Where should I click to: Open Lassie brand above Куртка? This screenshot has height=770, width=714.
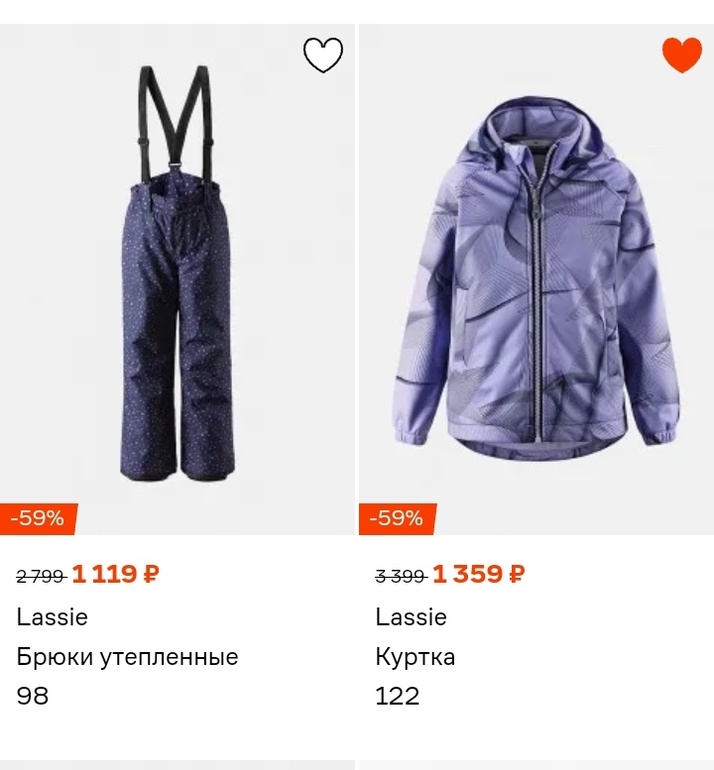coord(411,617)
